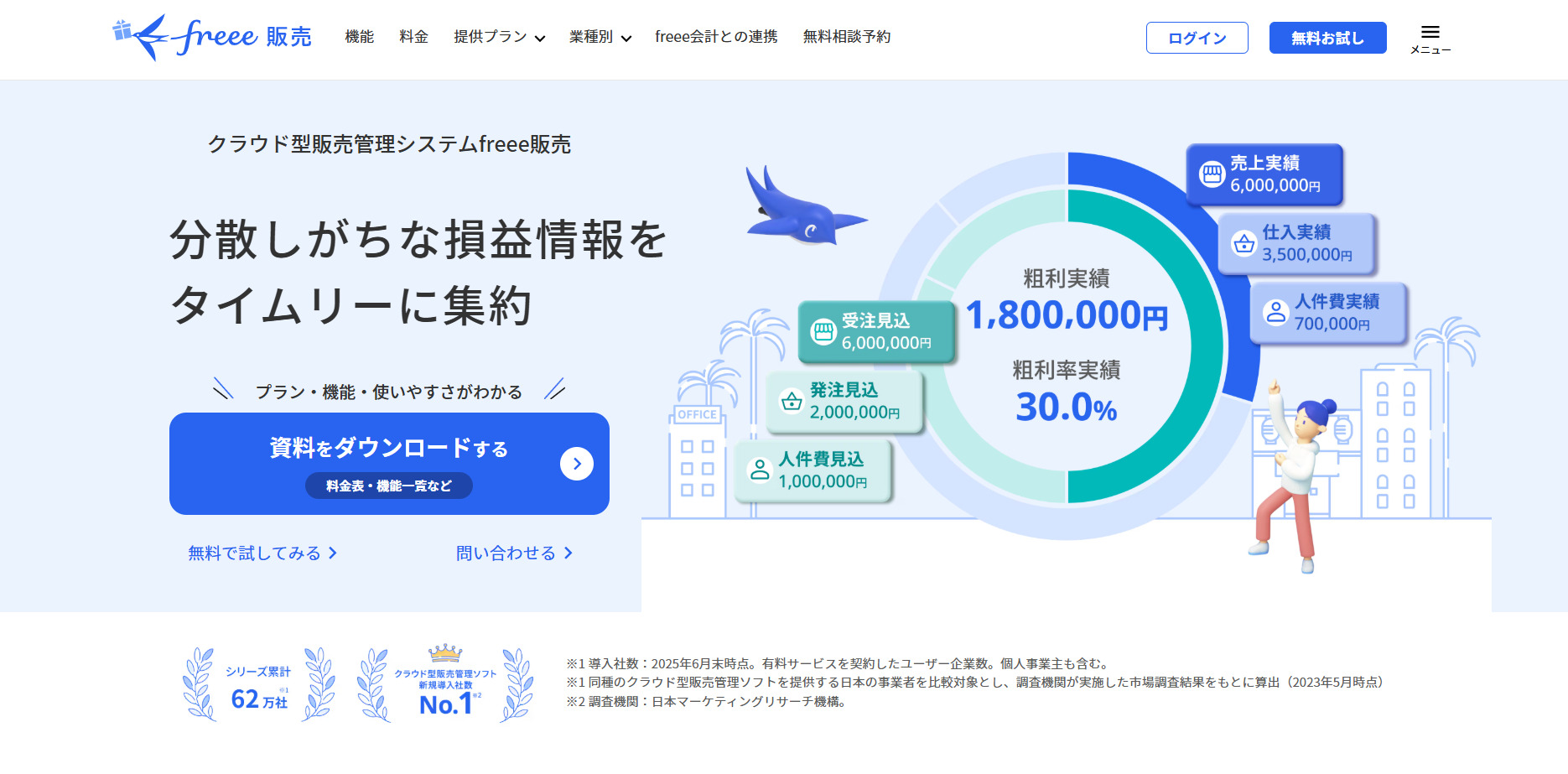Click the 仕入実績 3,500,000円 text

click(x=1307, y=244)
